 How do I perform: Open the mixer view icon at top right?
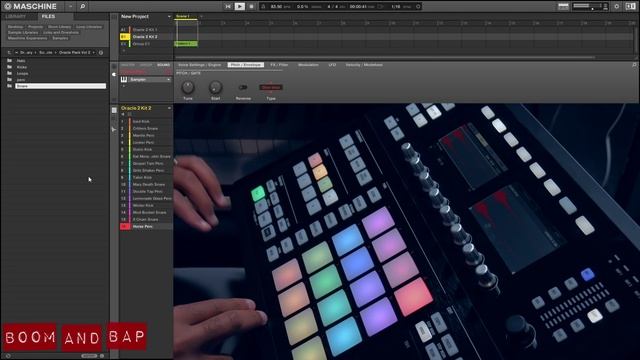coord(563,7)
